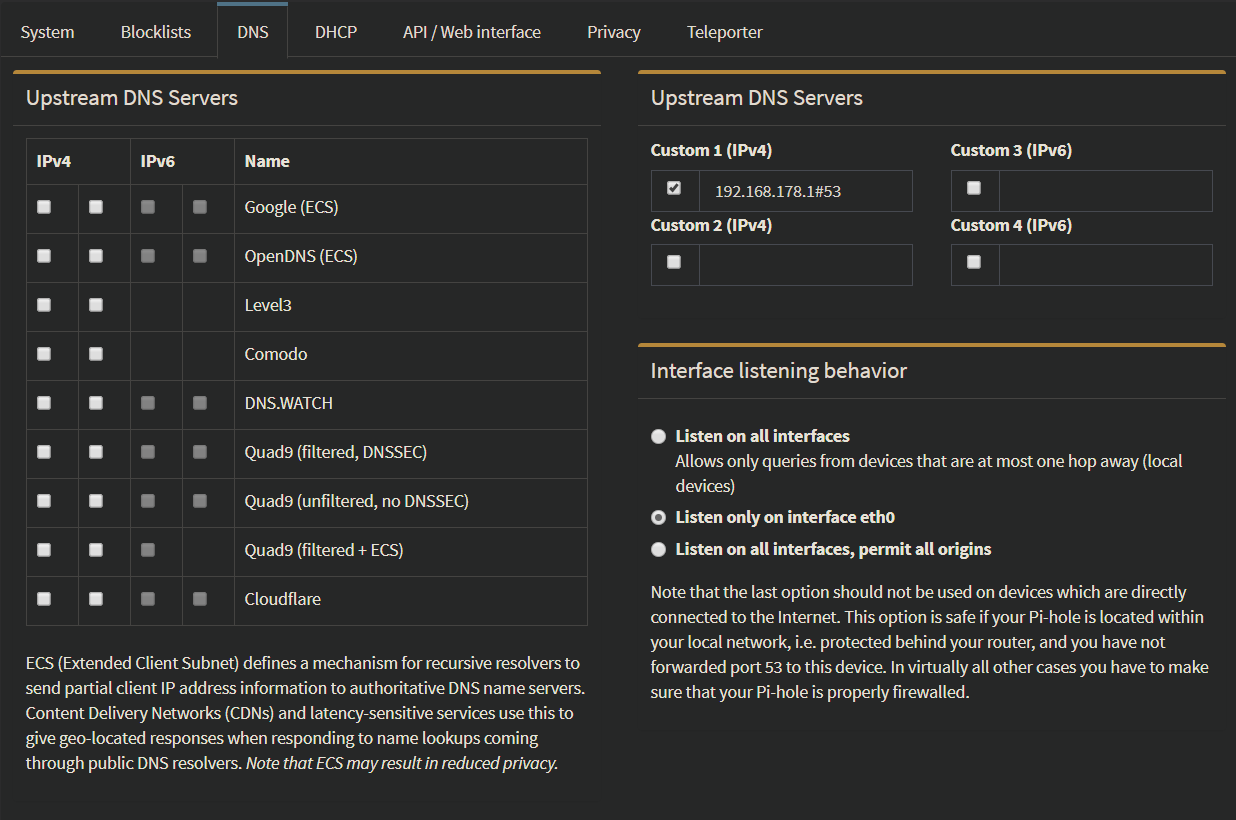The image size is (1236, 820).
Task: Select first IPv4 checkbox for Cloudflare
Action: pos(44,599)
